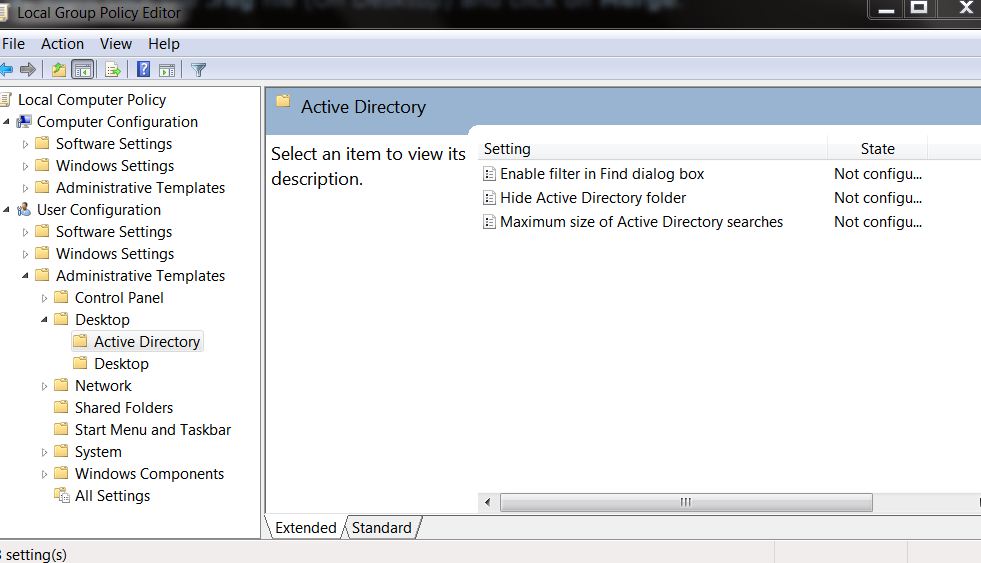The height and width of the screenshot is (563, 981).
Task: Open the Action menu
Action: (62, 44)
